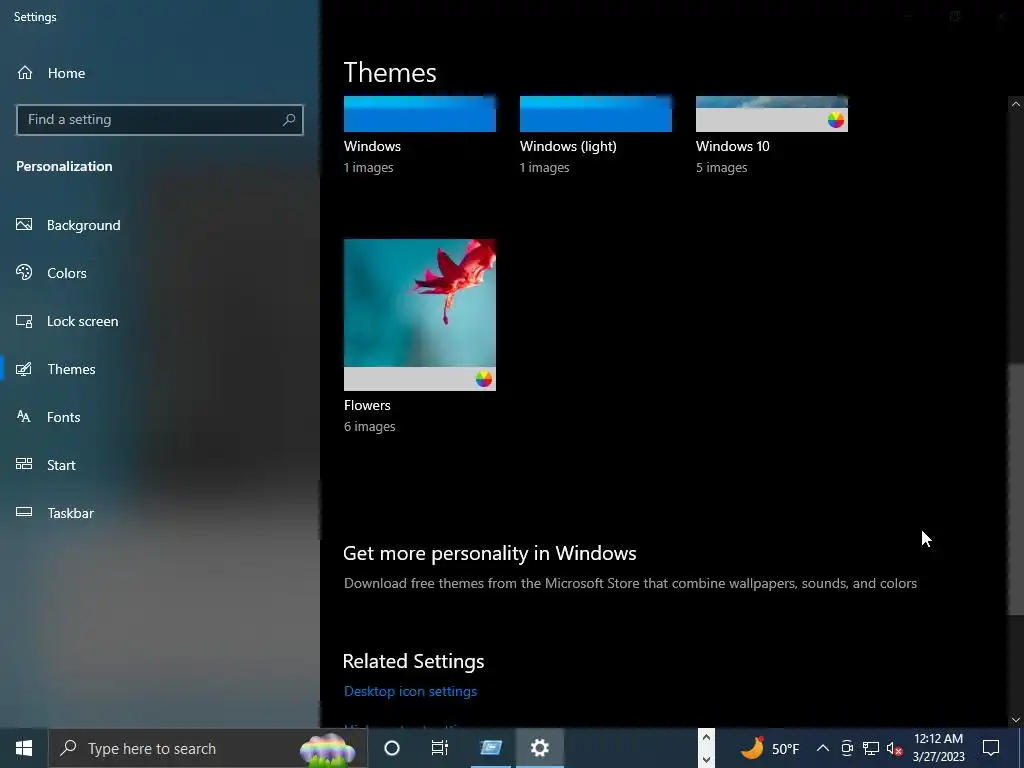Open weather widget showing 50°F

click(771, 748)
